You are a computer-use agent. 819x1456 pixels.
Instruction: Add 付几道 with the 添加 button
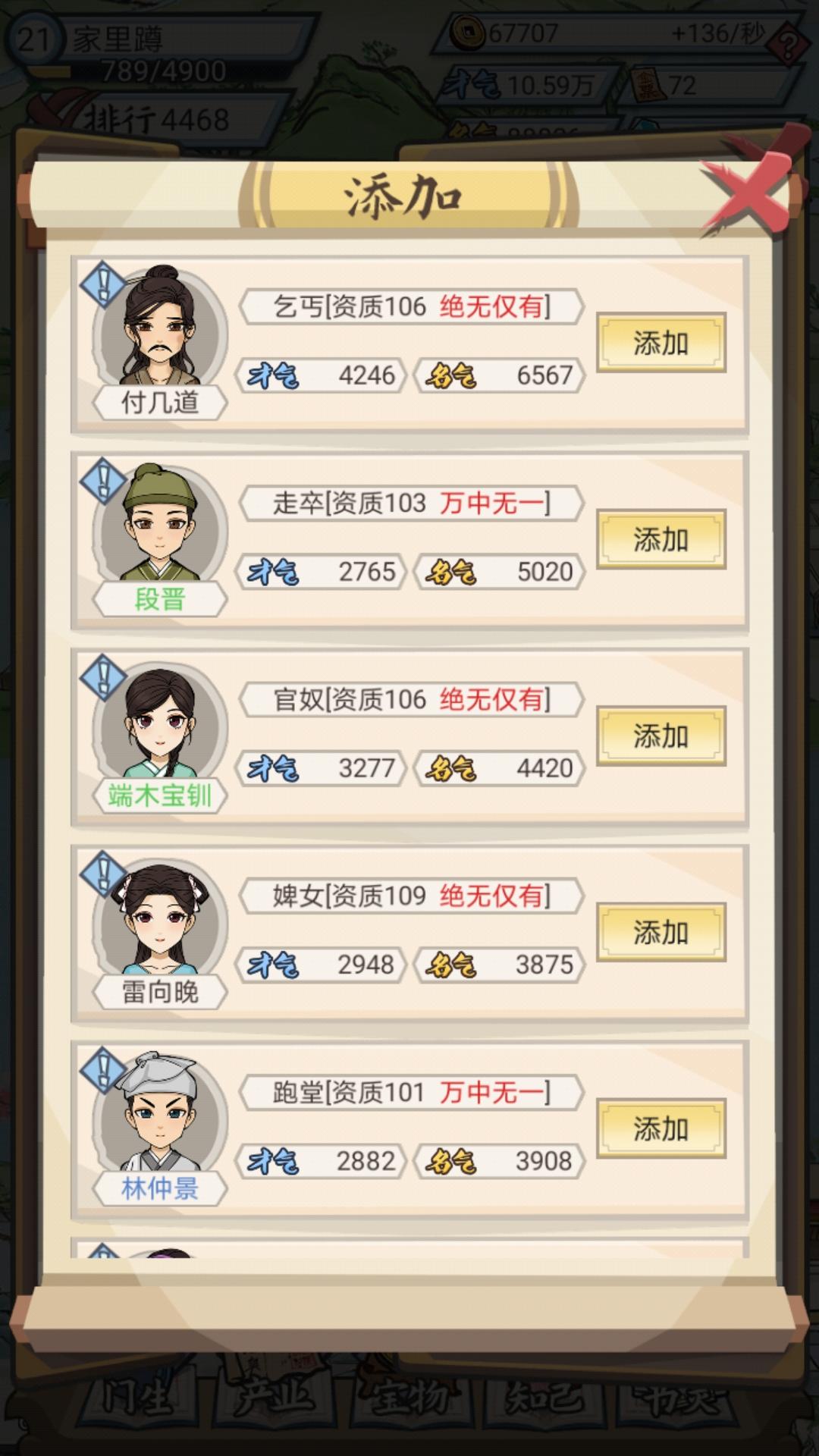click(x=661, y=343)
